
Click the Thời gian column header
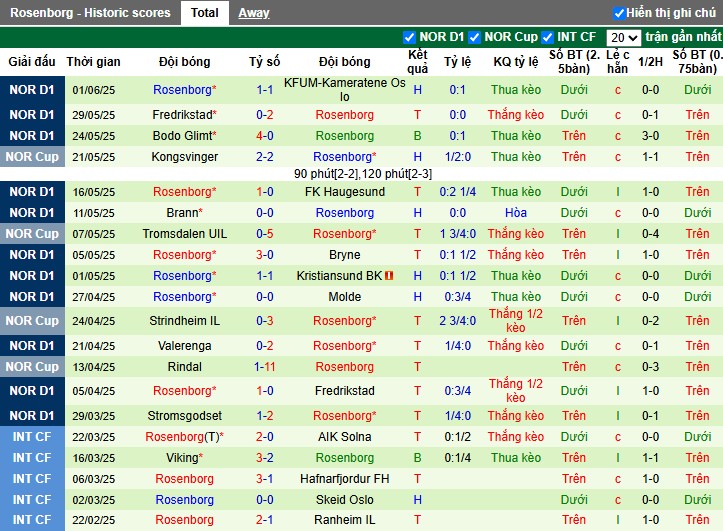pyautogui.click(x=93, y=62)
